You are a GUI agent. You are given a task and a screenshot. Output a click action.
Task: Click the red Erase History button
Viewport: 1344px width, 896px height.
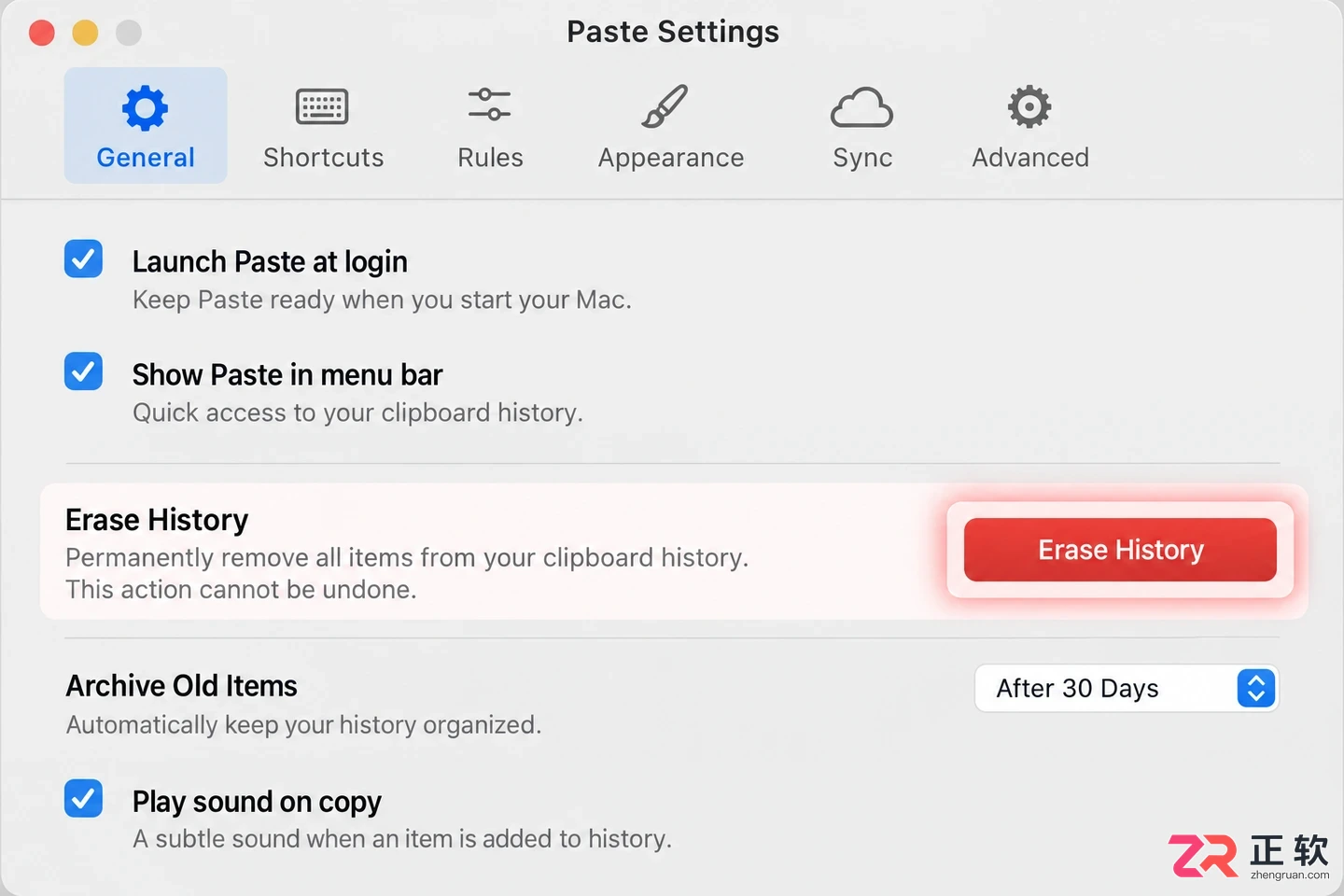[1120, 550]
